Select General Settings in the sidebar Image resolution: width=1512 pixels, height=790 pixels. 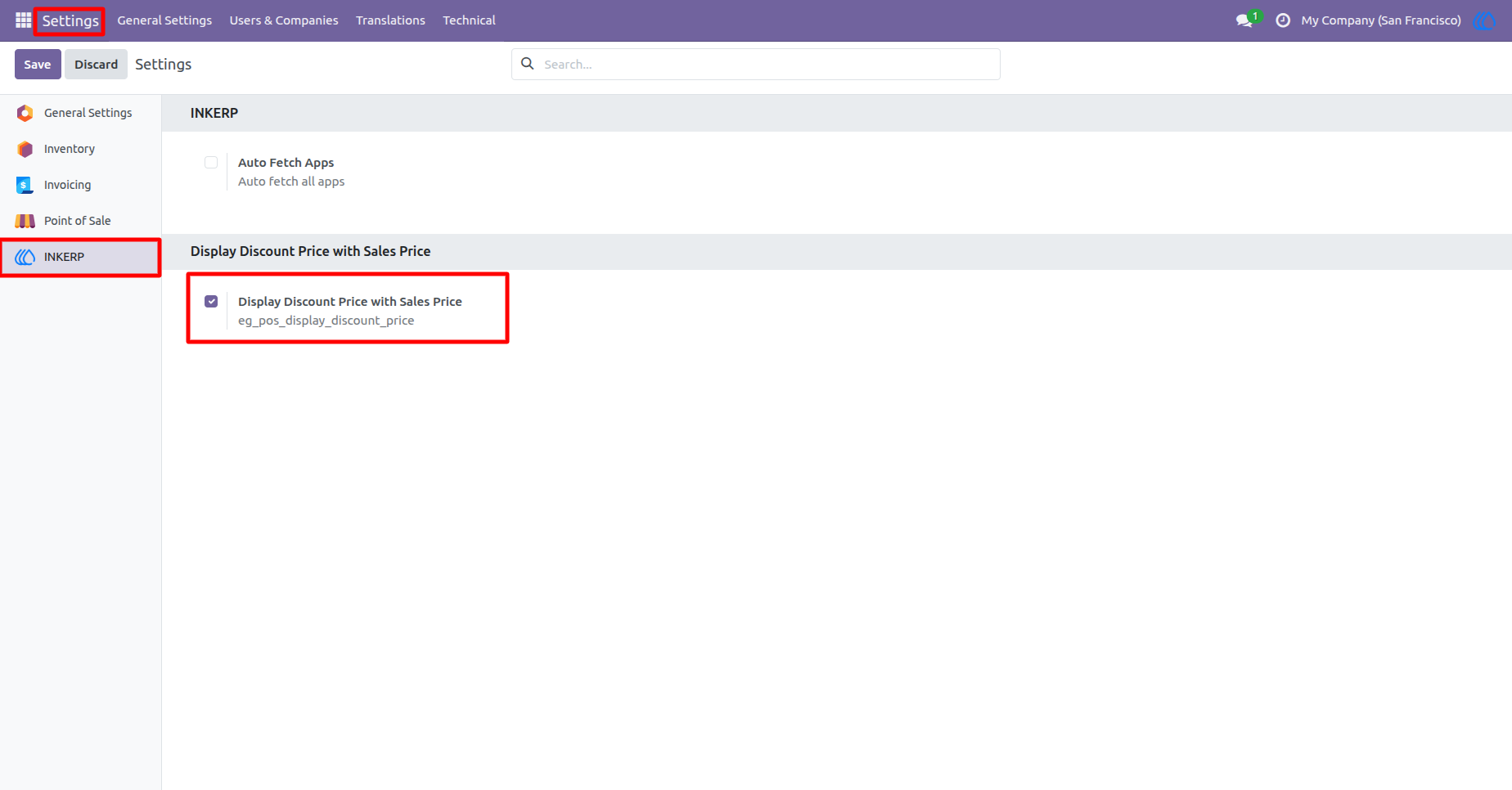[x=80, y=113]
